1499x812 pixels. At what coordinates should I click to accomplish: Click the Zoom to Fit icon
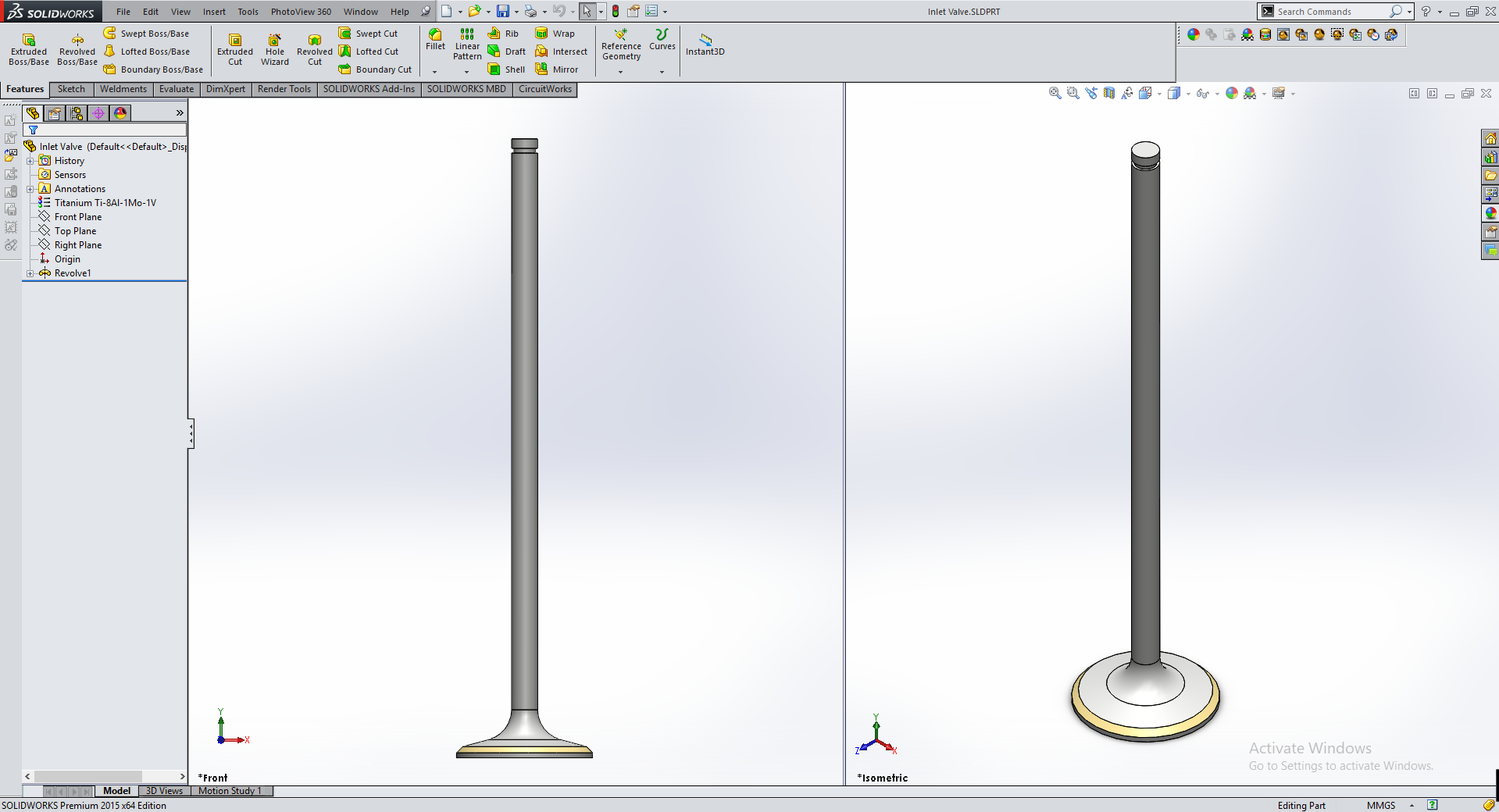click(1055, 94)
